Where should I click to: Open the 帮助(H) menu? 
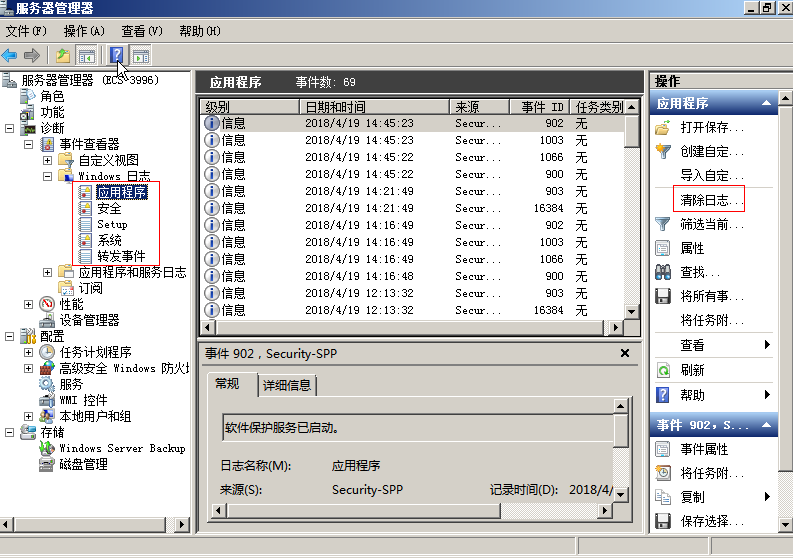pyautogui.click(x=200, y=31)
